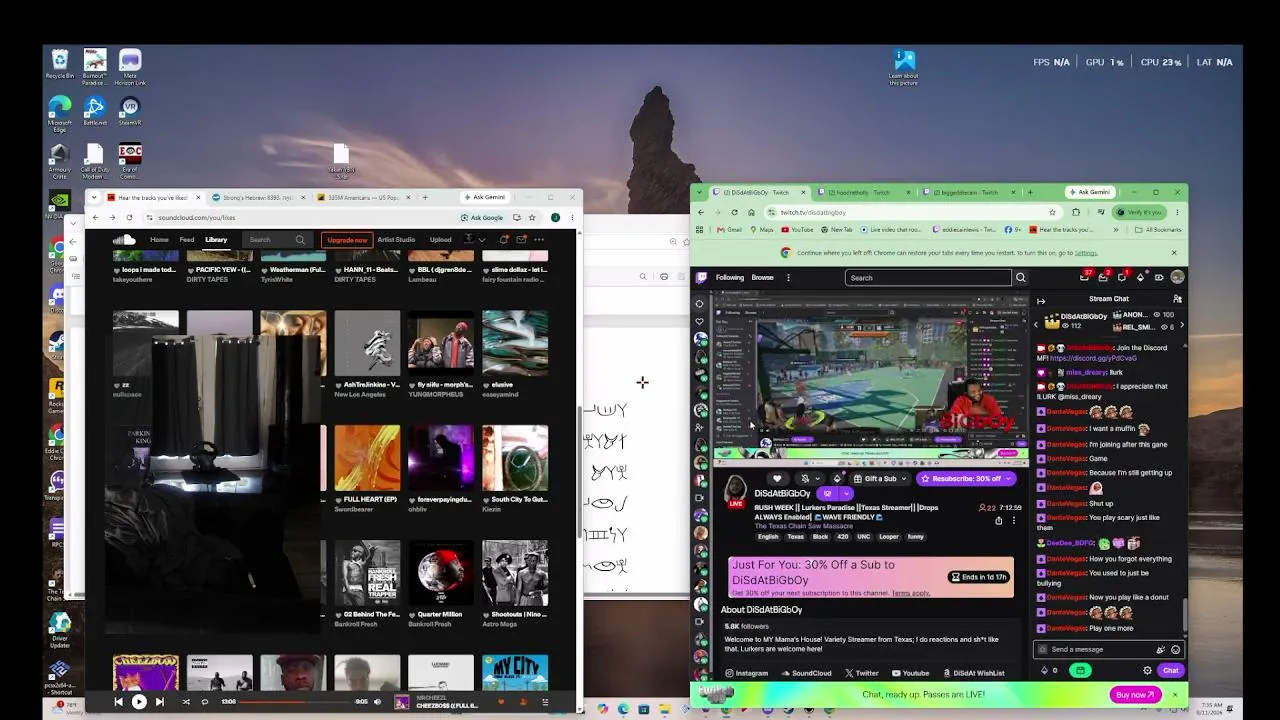Expand SoundCloud header dropdown chevron near Upload
This screenshot has width=1280, height=720.
(481, 240)
